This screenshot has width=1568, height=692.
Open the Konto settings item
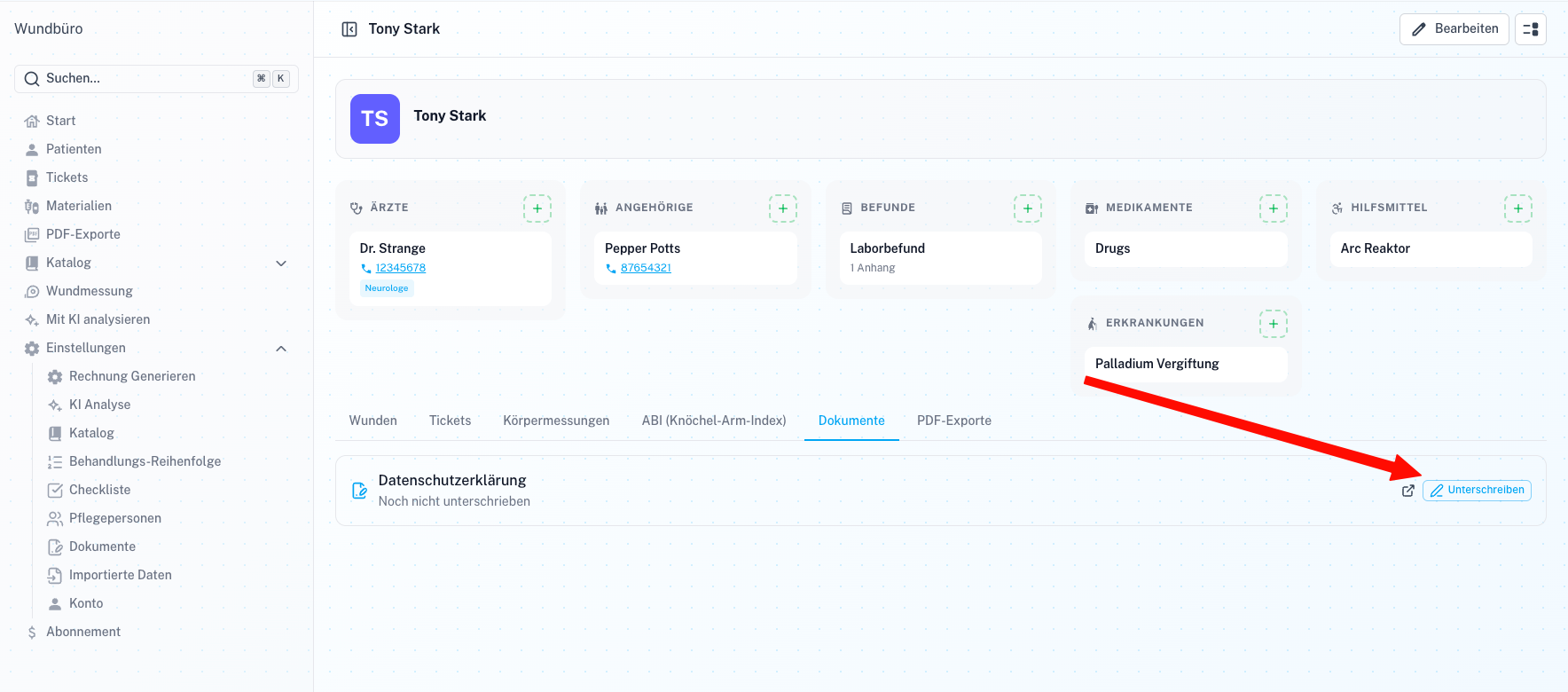pos(86,603)
